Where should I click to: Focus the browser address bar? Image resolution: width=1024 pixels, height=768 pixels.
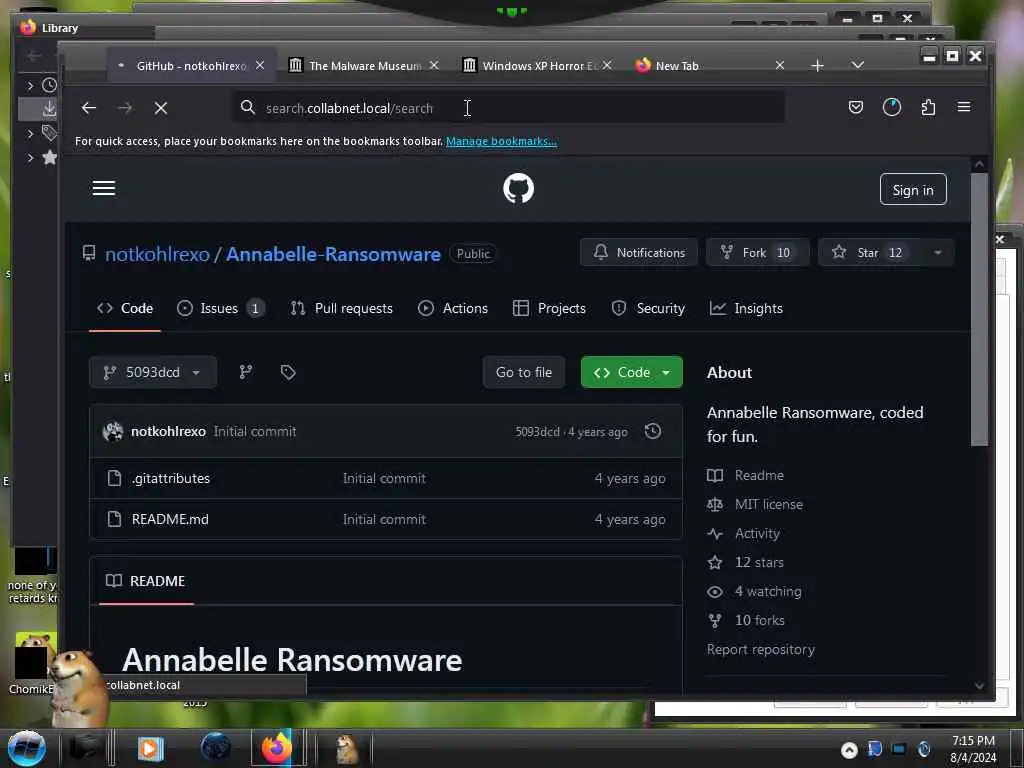509,108
